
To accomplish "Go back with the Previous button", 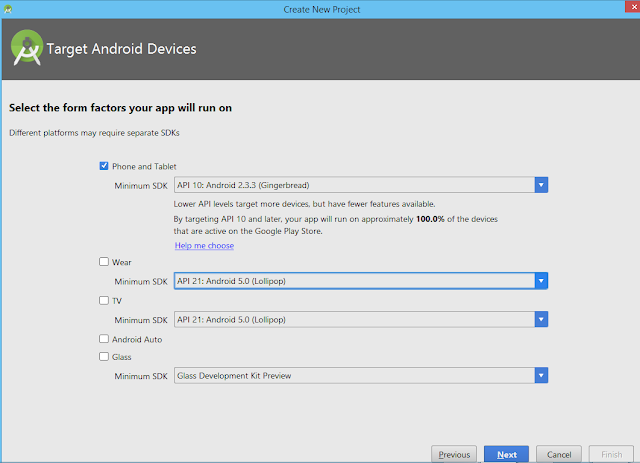I will (454, 454).
